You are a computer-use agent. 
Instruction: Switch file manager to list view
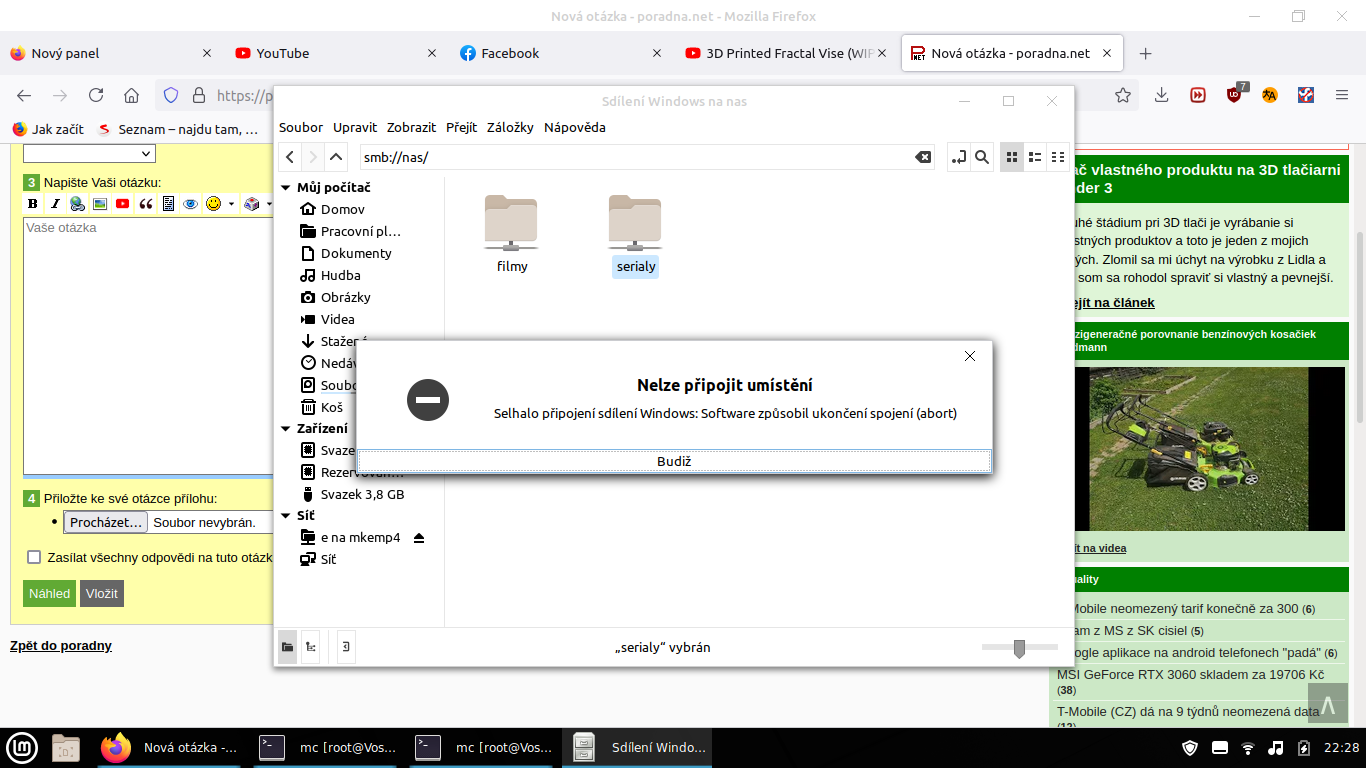coord(1035,157)
